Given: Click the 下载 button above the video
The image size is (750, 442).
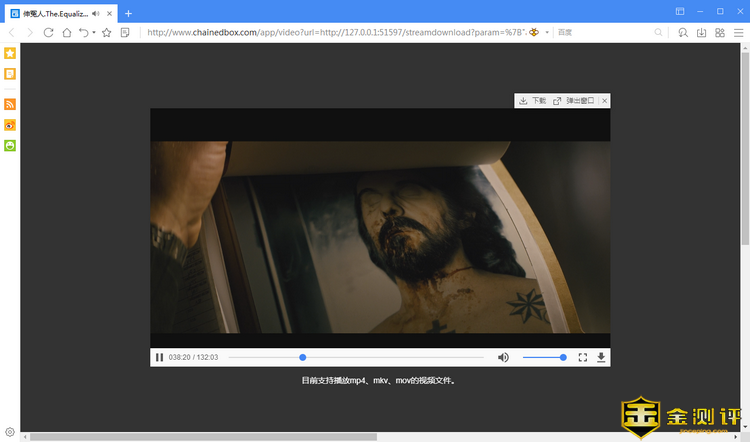Looking at the screenshot, I should tap(532, 101).
